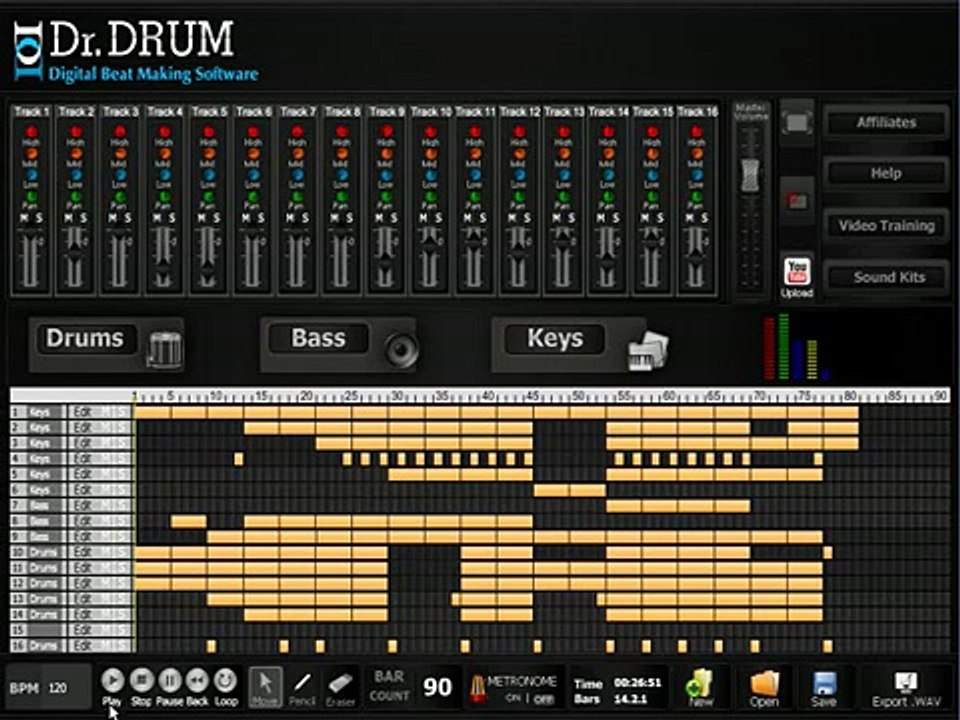Open the Bass editor
The image size is (960, 720).
318,339
